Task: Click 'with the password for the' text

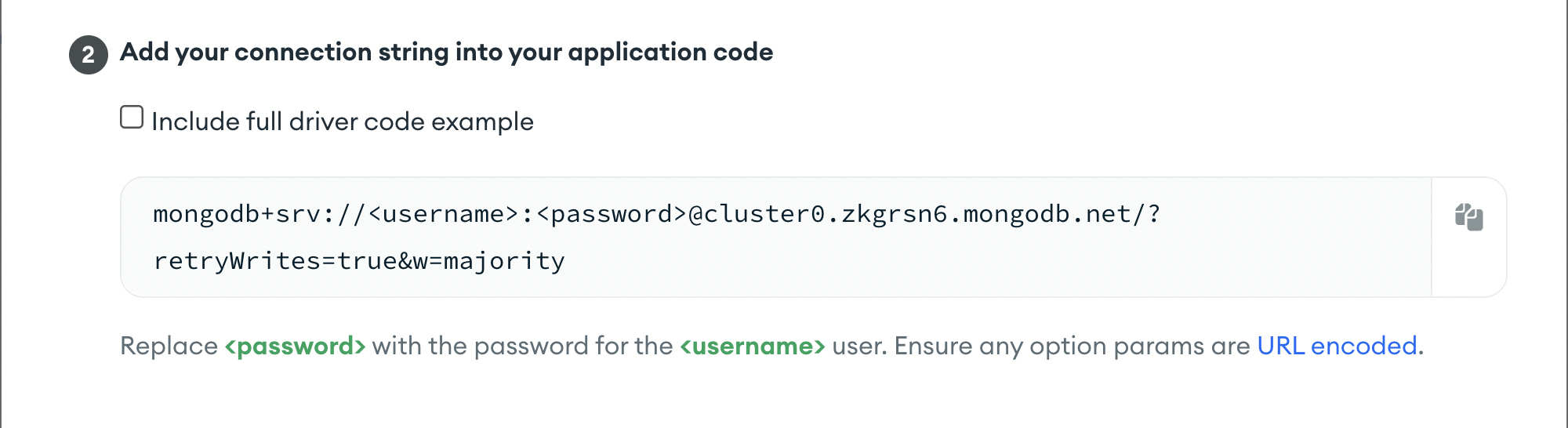Action: click(x=522, y=346)
